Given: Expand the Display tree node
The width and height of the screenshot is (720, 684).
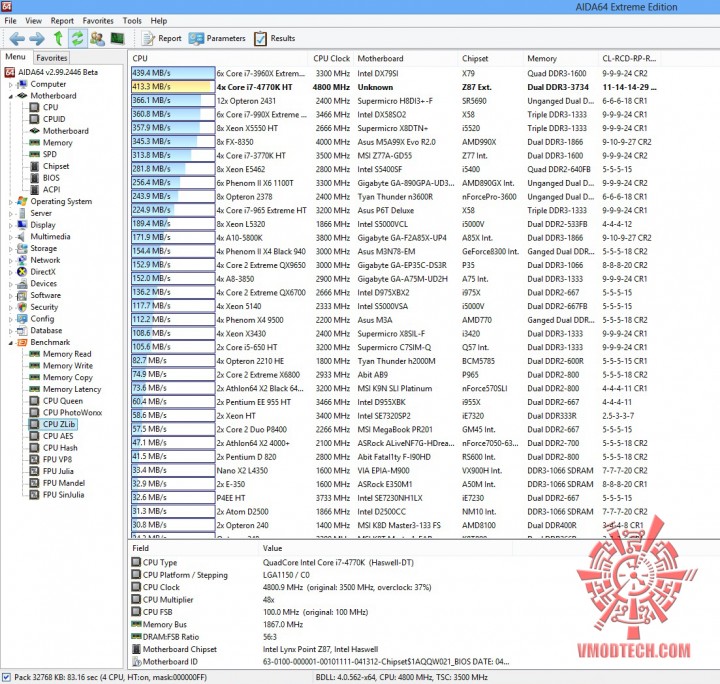Looking at the screenshot, I should click(11, 225).
